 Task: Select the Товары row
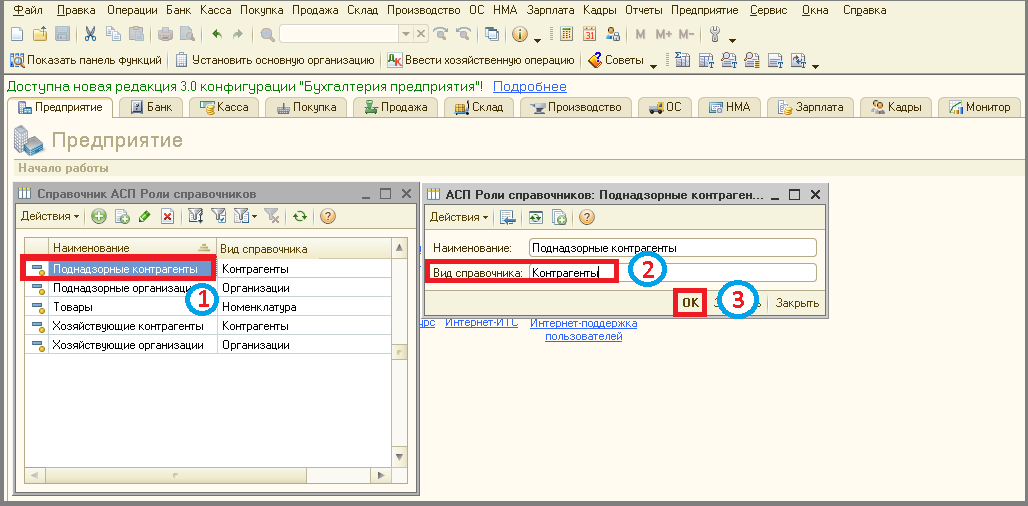208,307
